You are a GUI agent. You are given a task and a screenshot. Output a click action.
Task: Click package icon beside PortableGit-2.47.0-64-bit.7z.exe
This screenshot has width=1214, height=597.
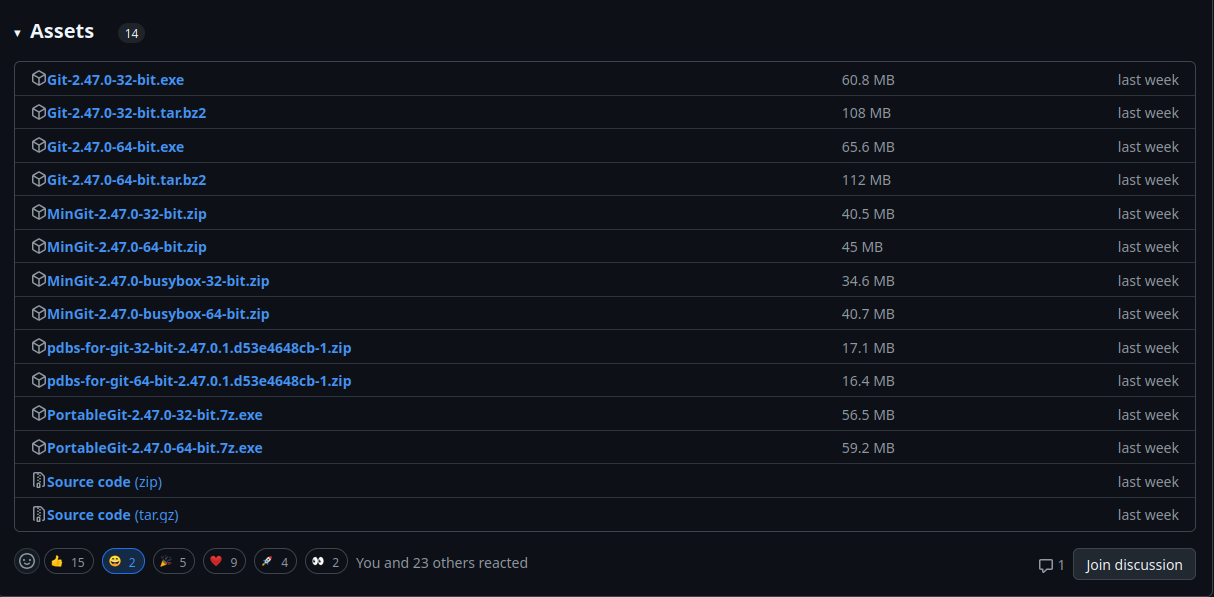click(39, 447)
